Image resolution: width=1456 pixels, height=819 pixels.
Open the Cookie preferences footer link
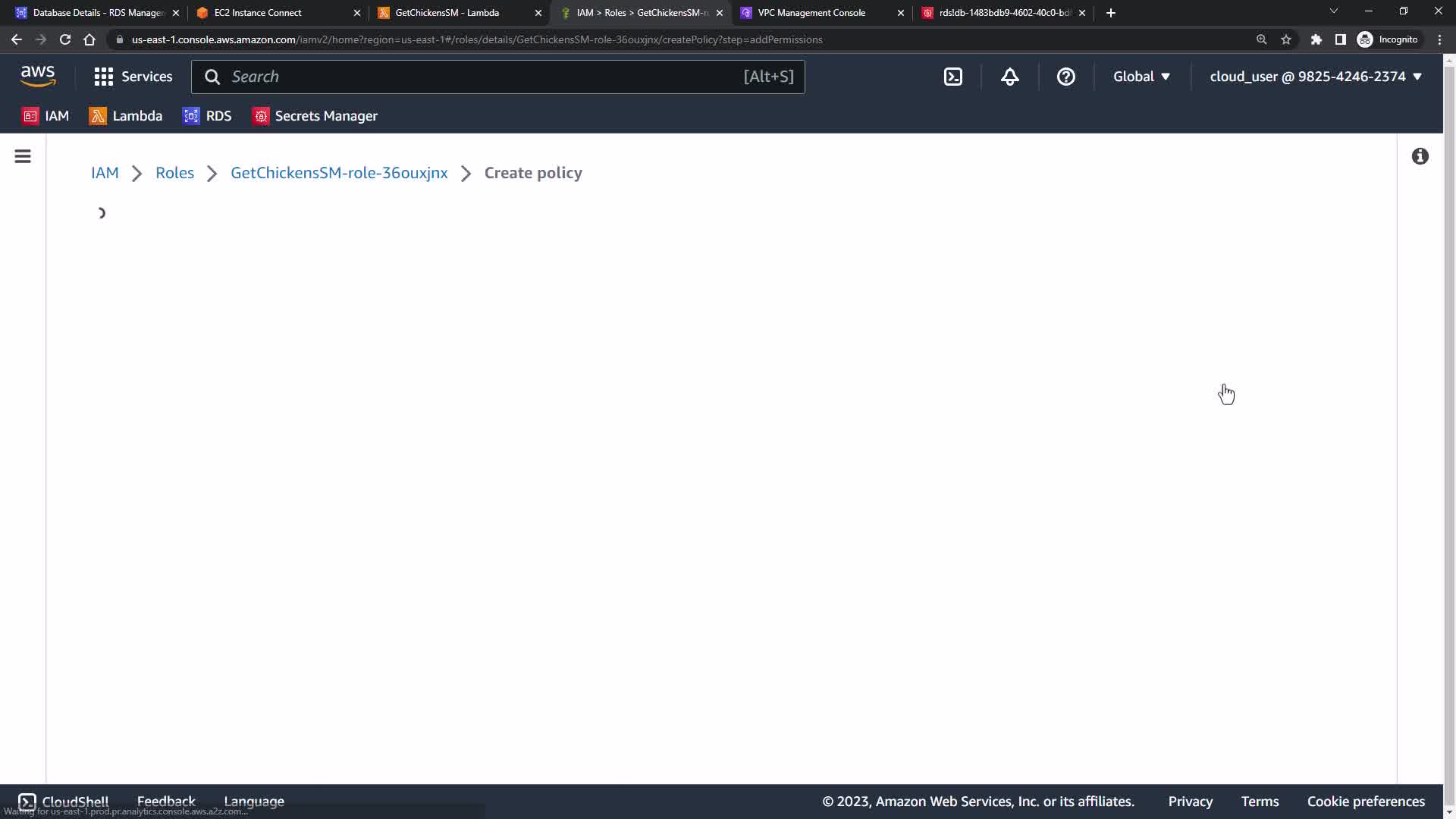[x=1365, y=802]
